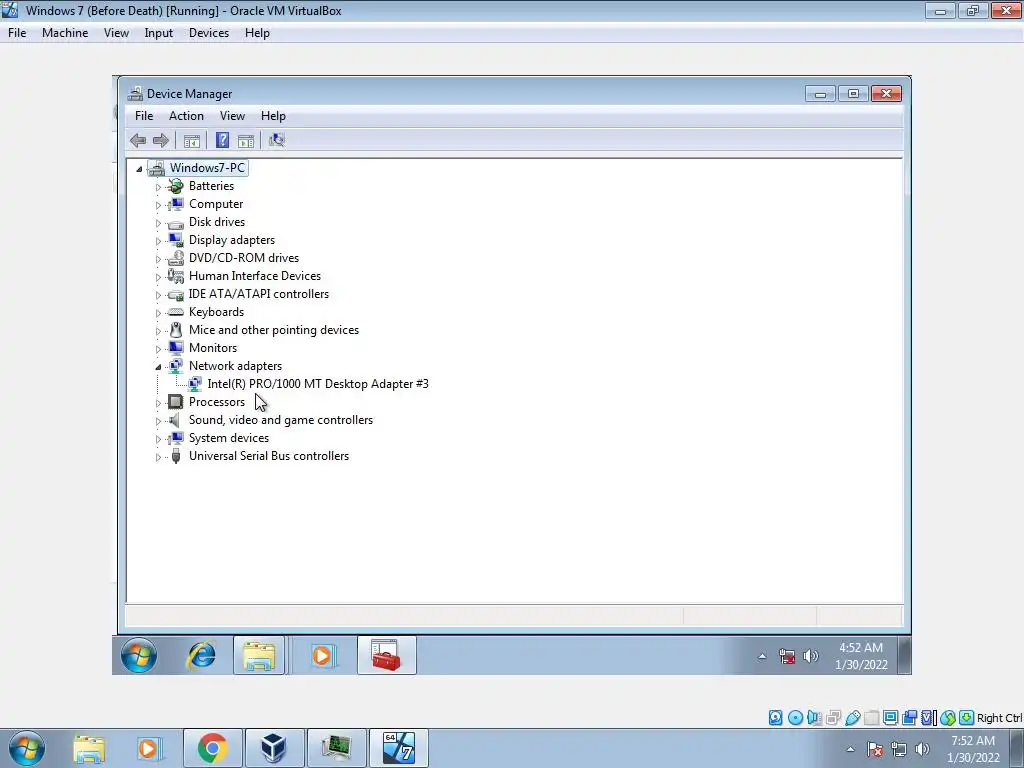1024x768 pixels.
Task: Select Human Interface Devices entry
Action: (255, 276)
